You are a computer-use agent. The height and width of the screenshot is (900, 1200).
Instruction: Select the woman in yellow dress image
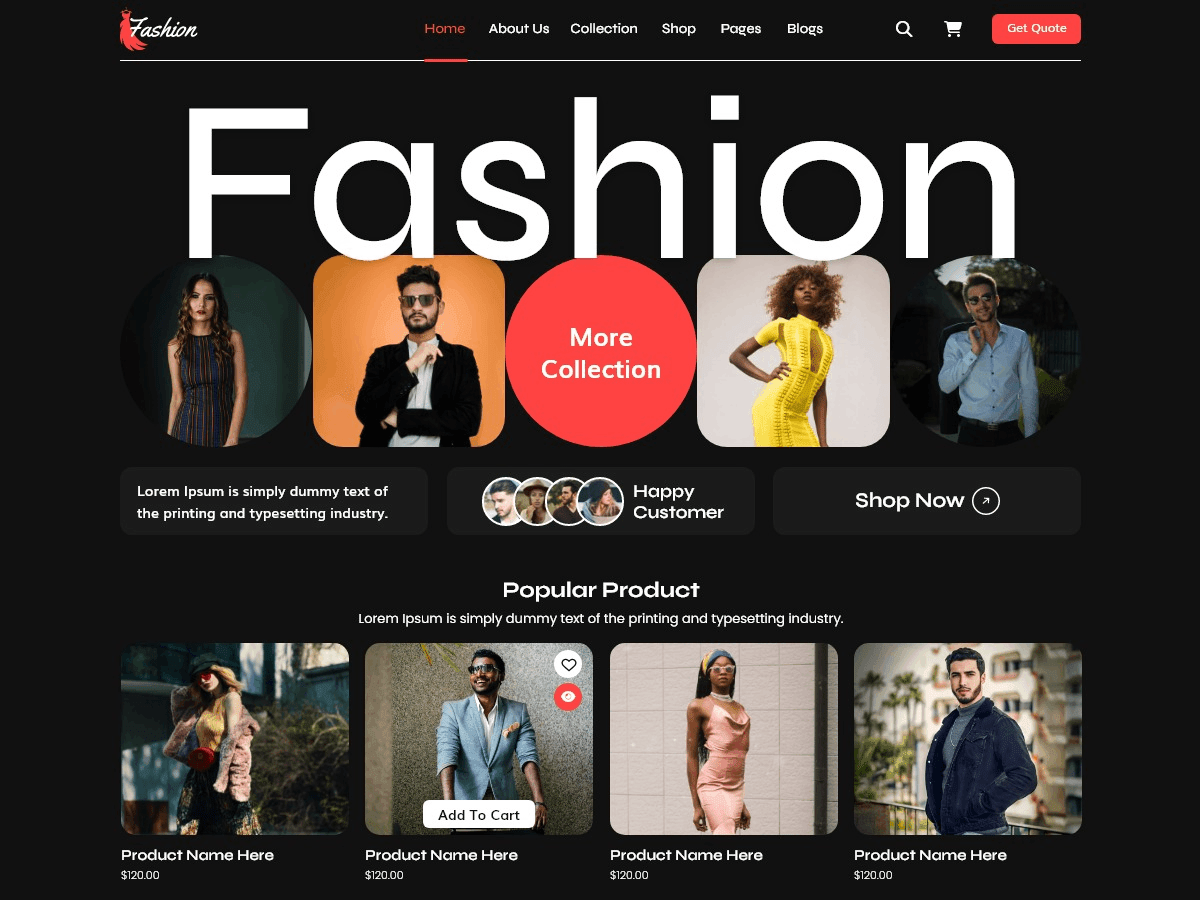point(793,351)
